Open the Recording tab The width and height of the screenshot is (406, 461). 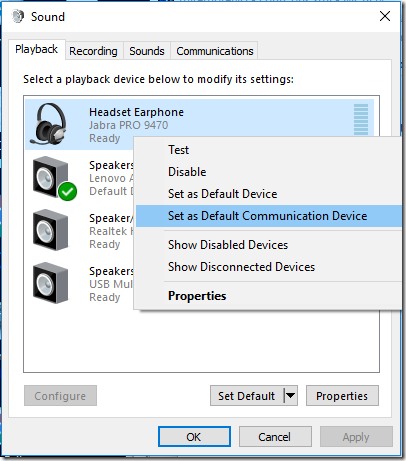tap(93, 51)
